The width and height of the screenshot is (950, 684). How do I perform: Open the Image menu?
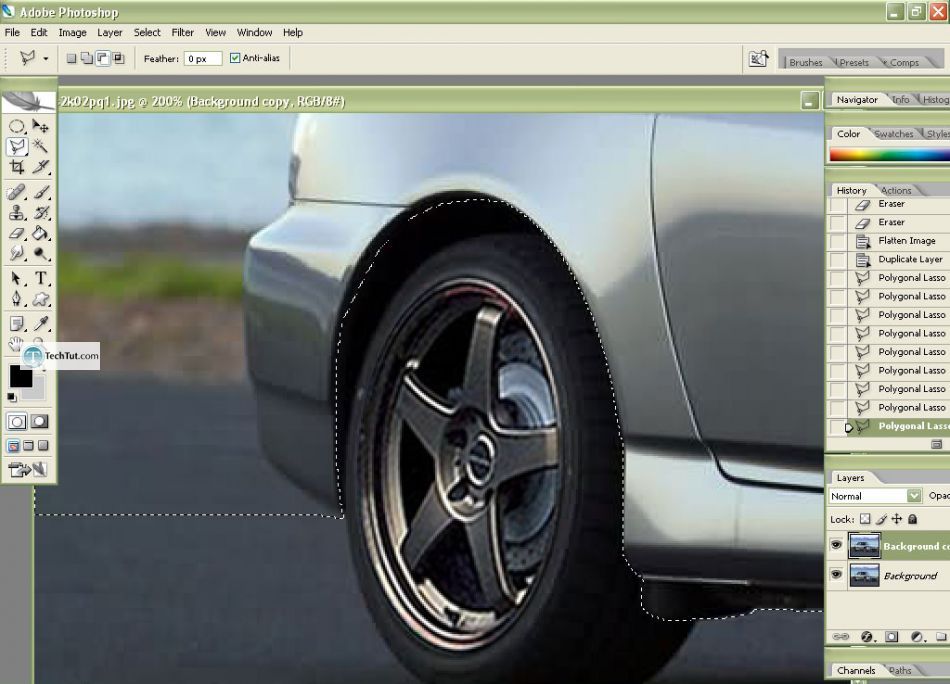[72, 33]
